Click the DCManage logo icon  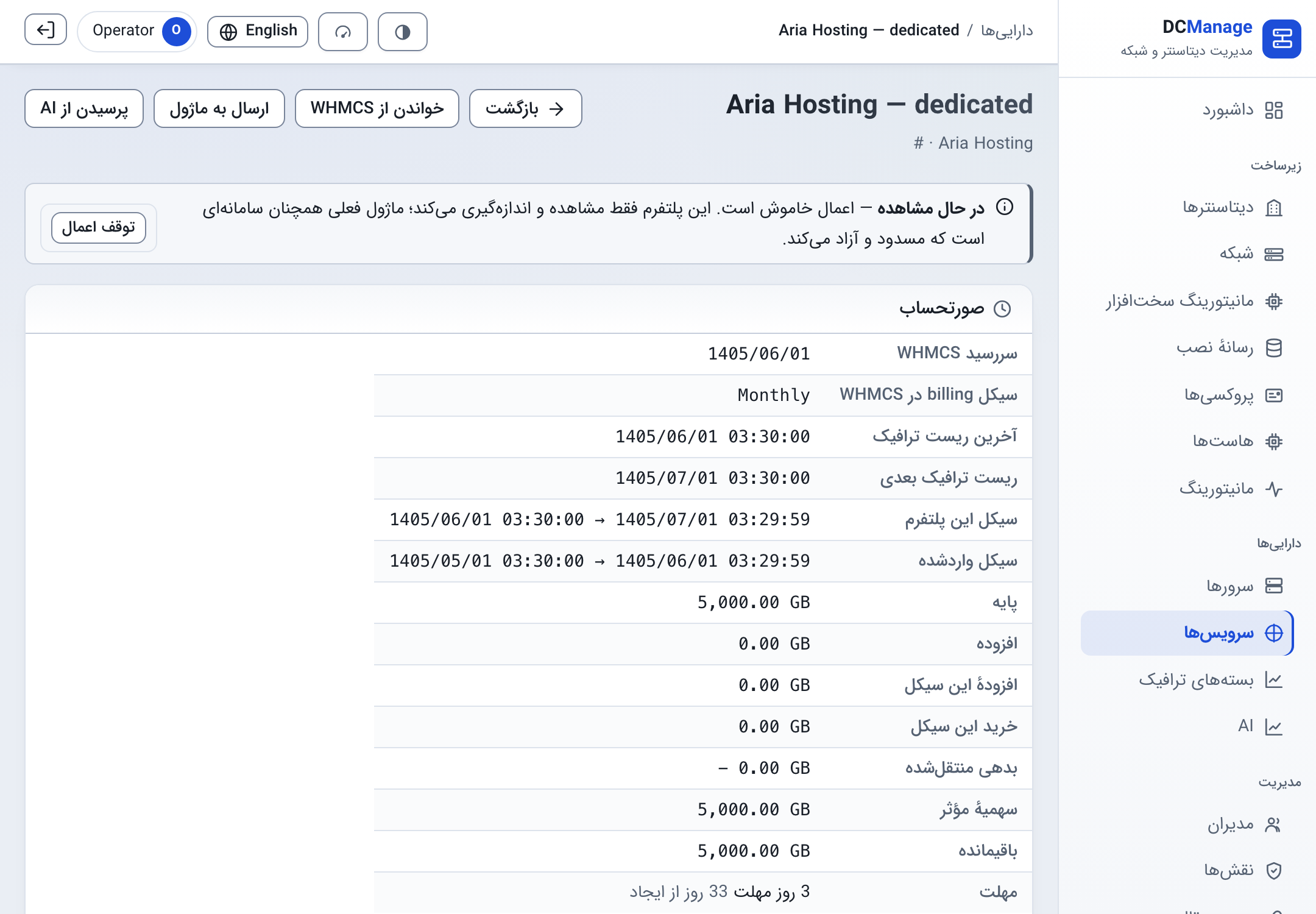(1282, 39)
